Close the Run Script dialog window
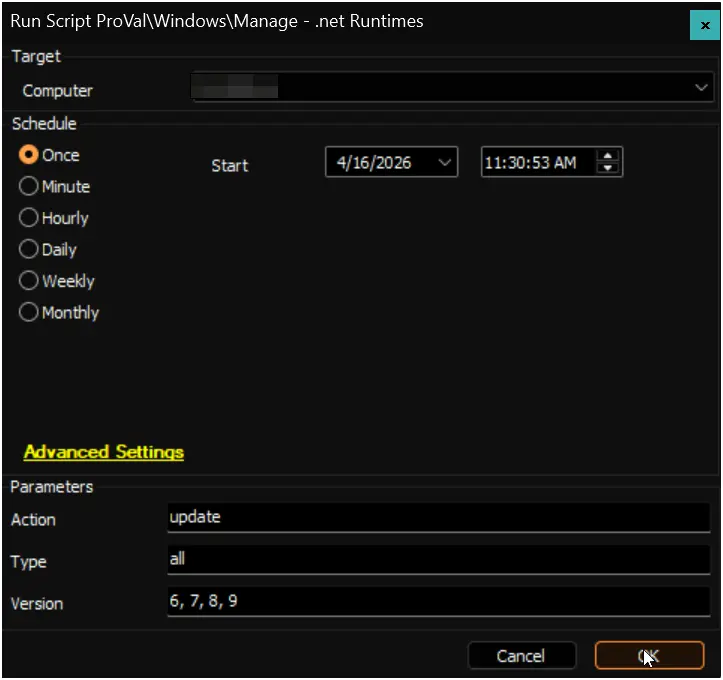 (x=704, y=25)
